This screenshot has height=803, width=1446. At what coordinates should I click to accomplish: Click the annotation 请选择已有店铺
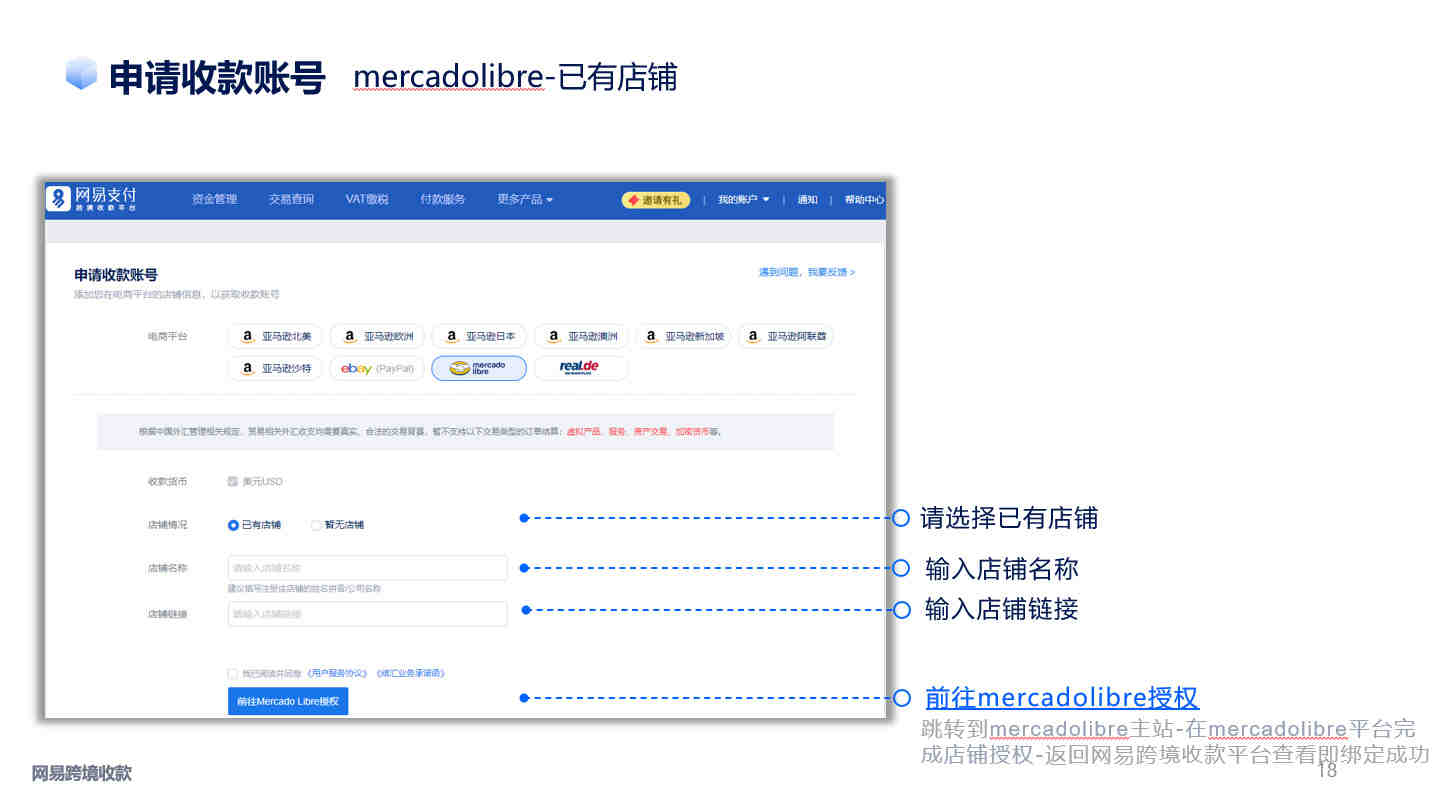(1009, 518)
